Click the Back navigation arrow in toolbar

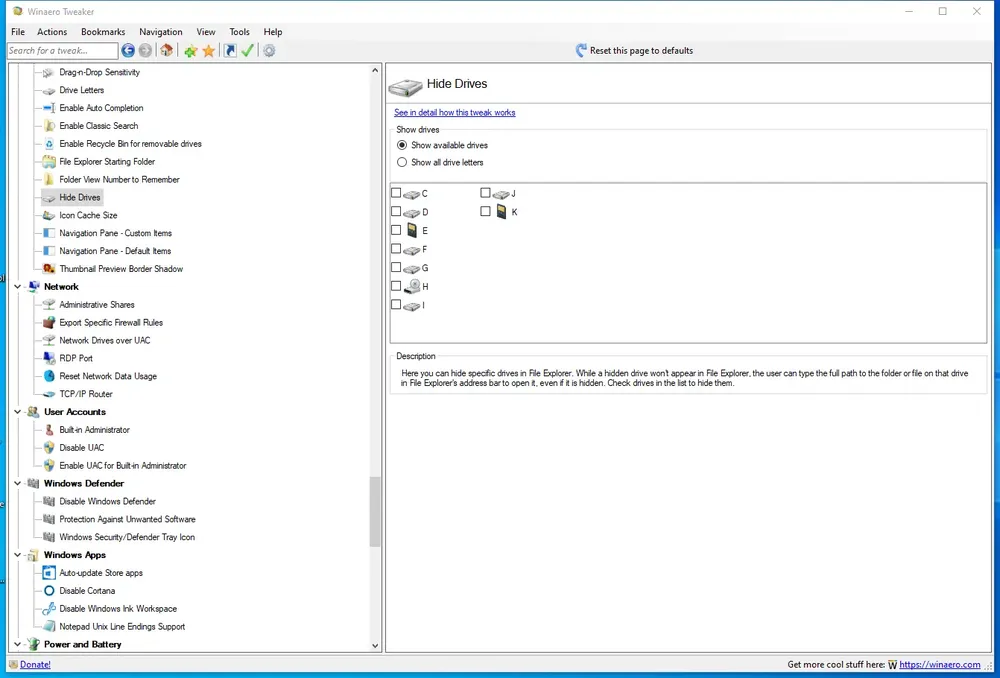coord(128,50)
